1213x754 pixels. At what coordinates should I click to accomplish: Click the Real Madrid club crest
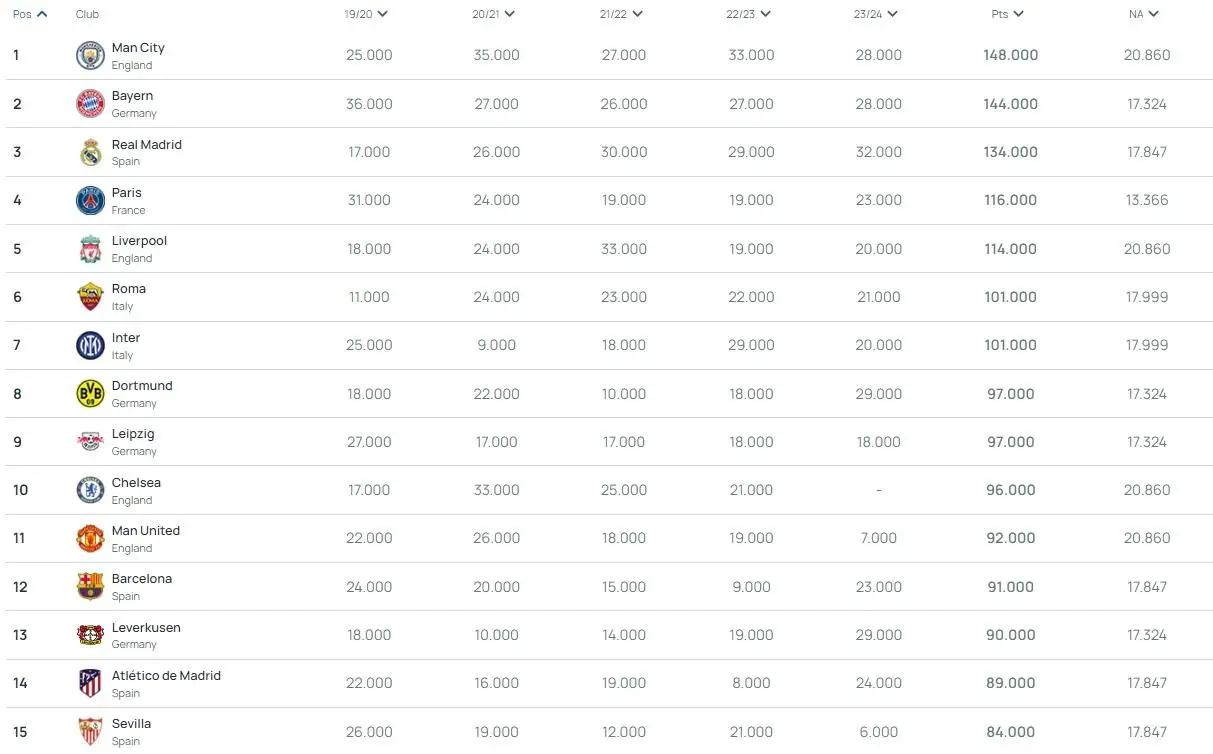click(90, 152)
